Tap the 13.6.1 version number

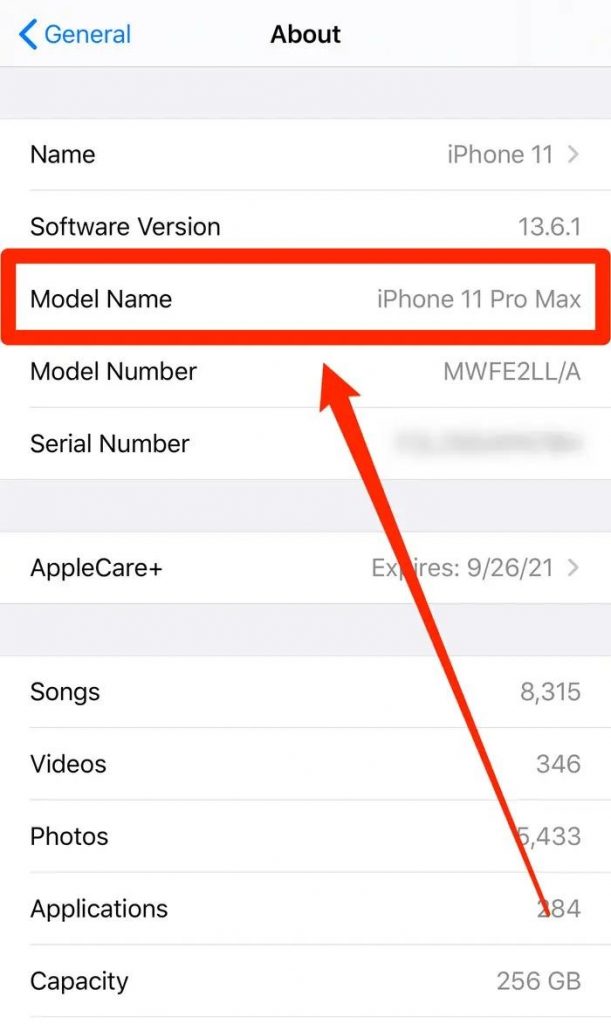coord(549,227)
